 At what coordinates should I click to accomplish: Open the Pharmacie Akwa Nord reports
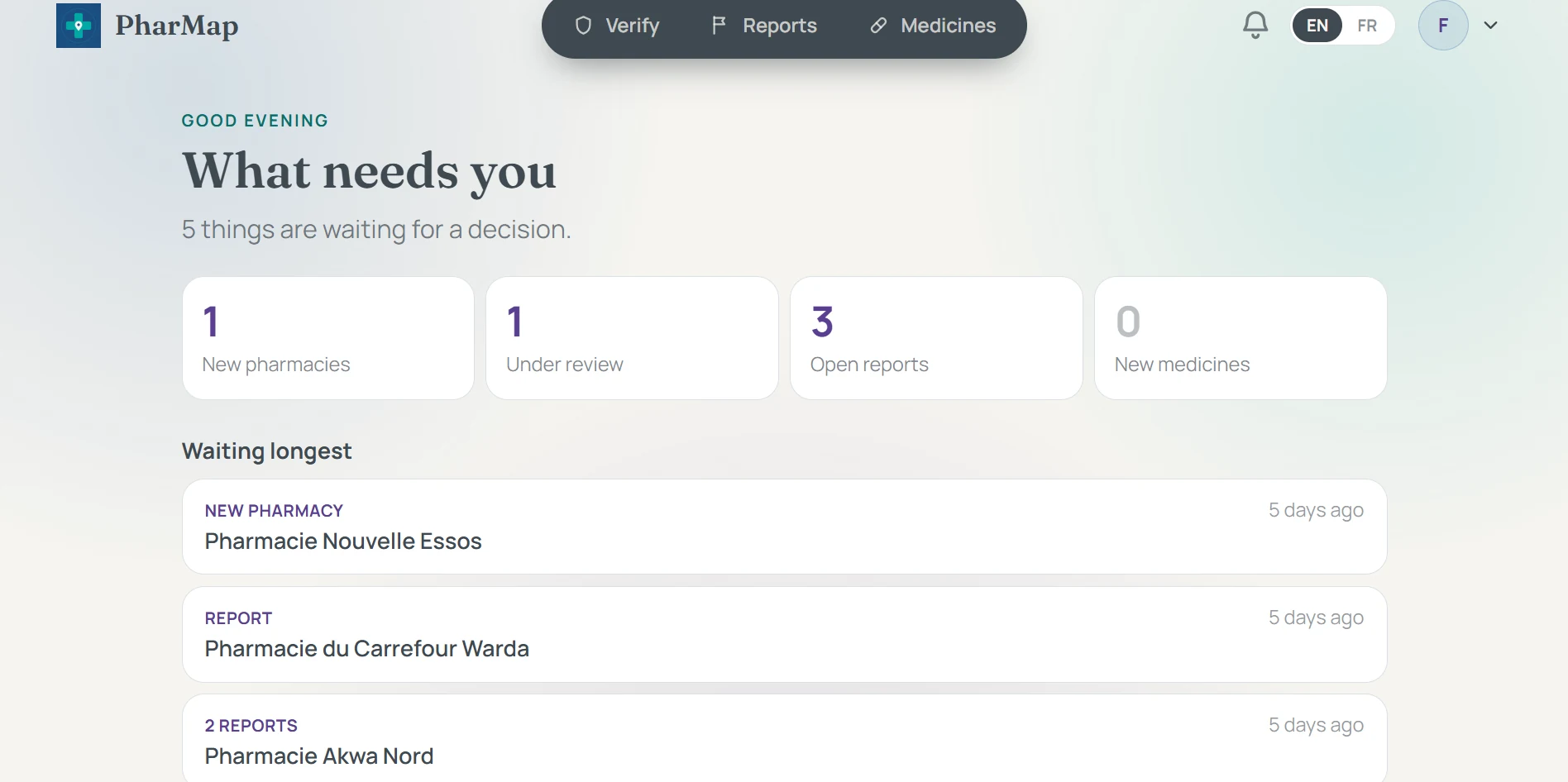point(784,738)
